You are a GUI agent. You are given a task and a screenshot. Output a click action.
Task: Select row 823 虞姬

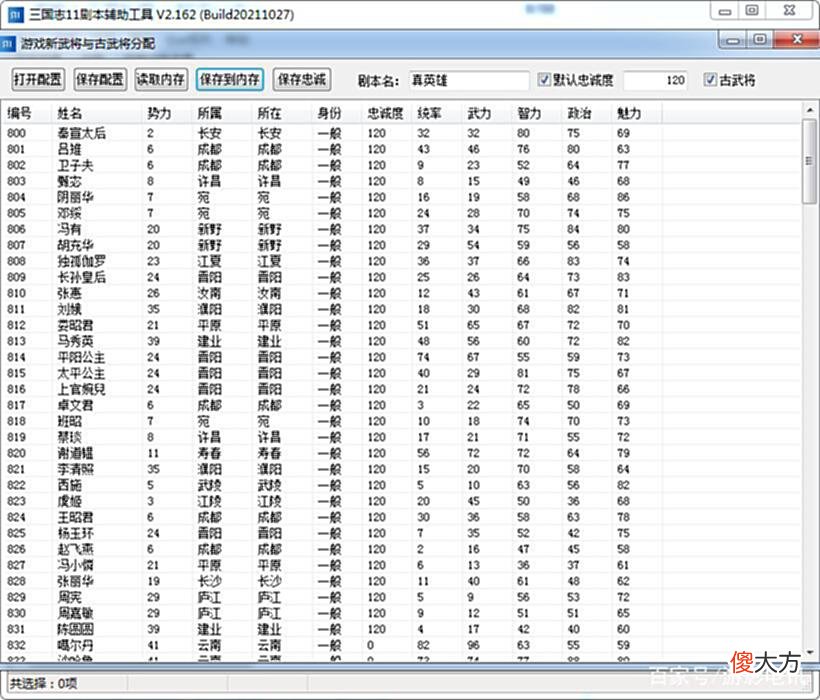pos(402,501)
